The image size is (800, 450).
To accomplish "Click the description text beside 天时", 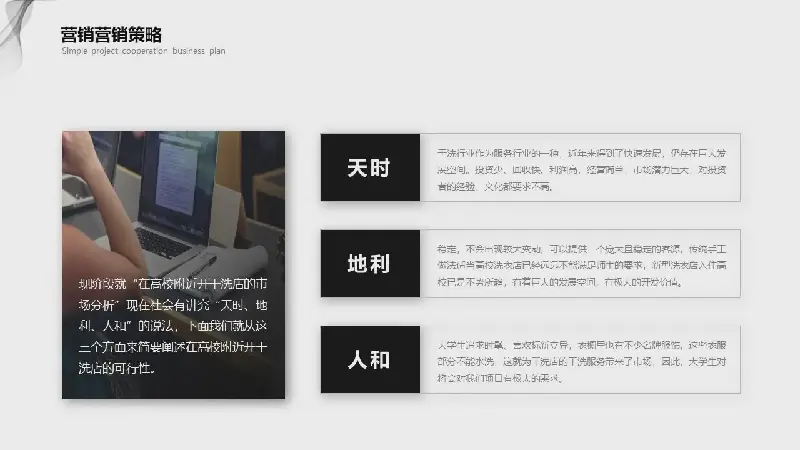I will click(x=581, y=169).
